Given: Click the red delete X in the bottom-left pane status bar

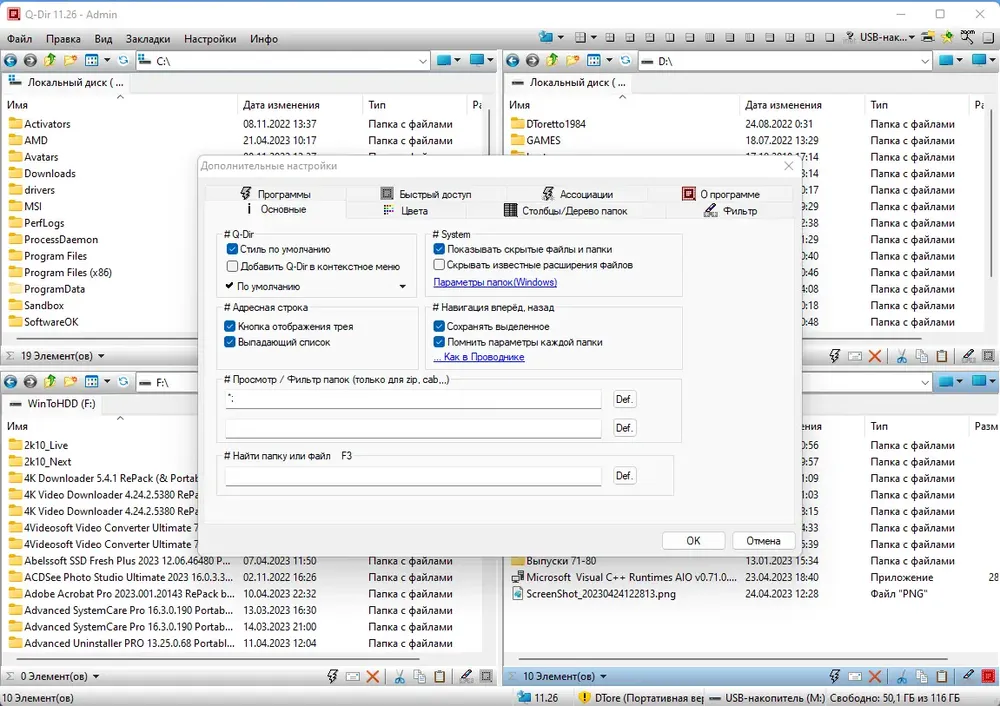Looking at the screenshot, I should click(373, 677).
